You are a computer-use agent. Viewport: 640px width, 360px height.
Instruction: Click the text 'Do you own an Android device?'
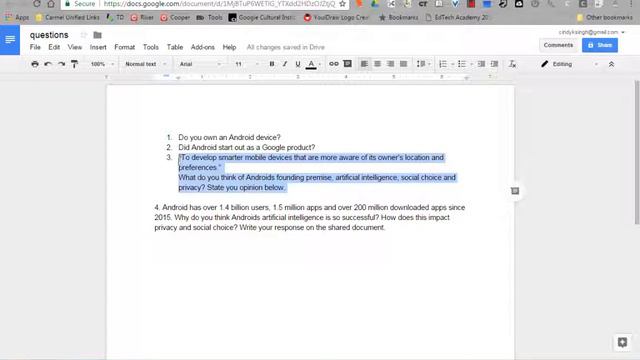(229, 138)
